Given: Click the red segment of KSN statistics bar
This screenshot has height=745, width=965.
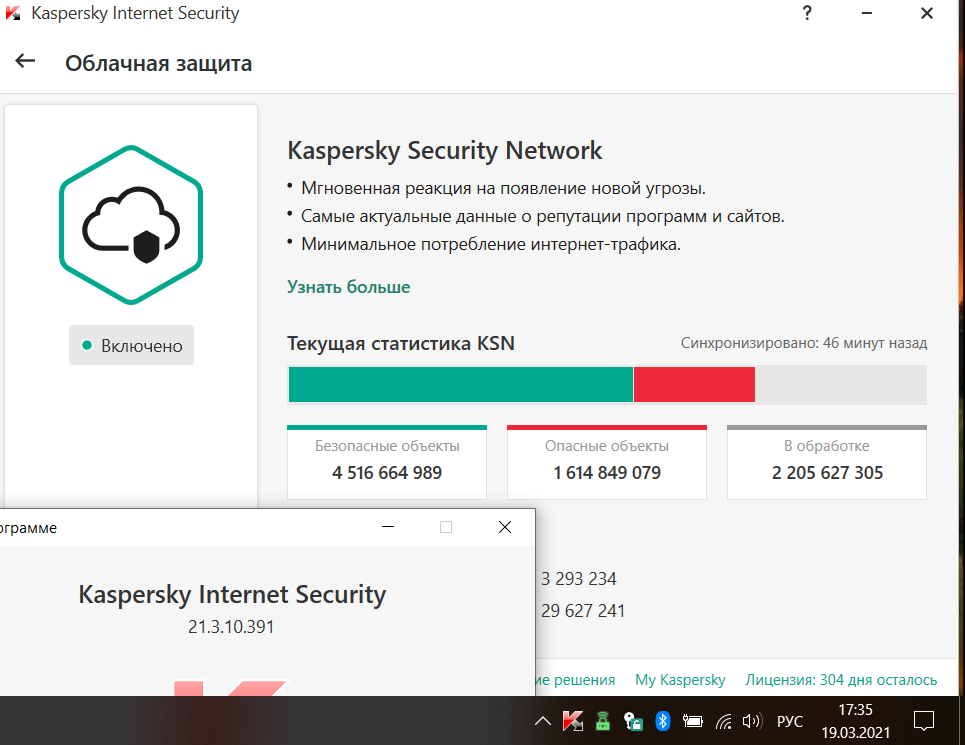Looking at the screenshot, I should point(694,385).
